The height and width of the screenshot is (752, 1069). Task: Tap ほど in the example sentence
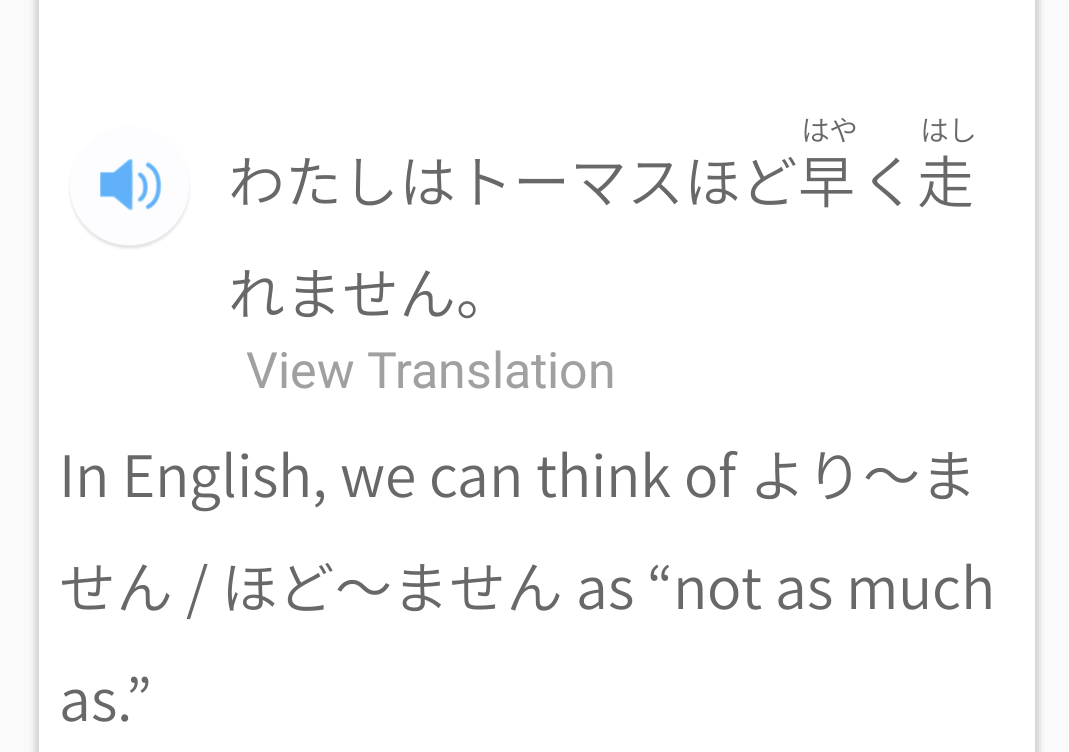pos(742,184)
